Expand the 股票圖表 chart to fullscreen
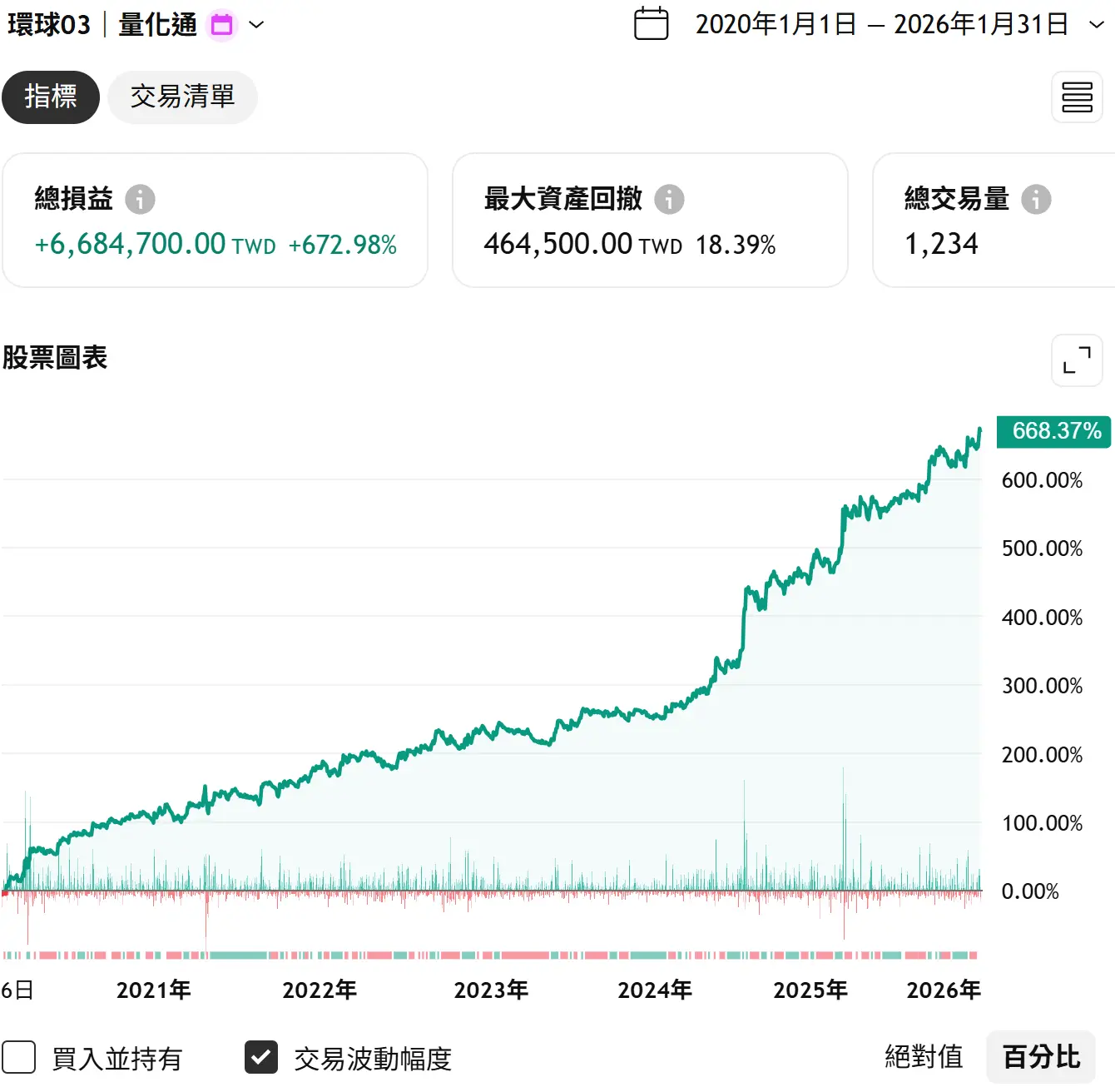Screen dimensions: 1115x1092 1077,360
